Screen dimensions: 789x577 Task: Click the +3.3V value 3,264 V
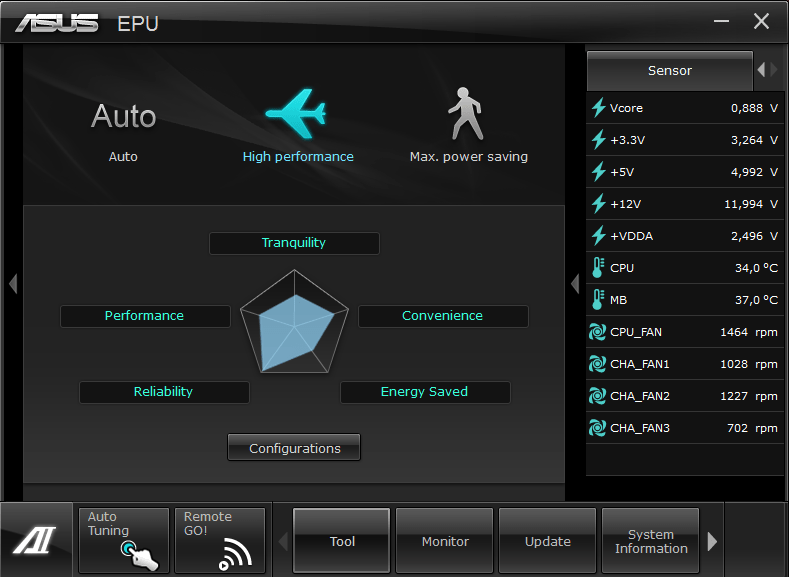point(754,140)
